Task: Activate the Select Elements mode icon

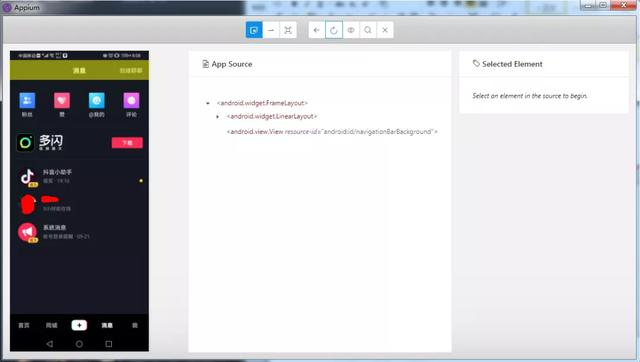Action: coord(254,30)
